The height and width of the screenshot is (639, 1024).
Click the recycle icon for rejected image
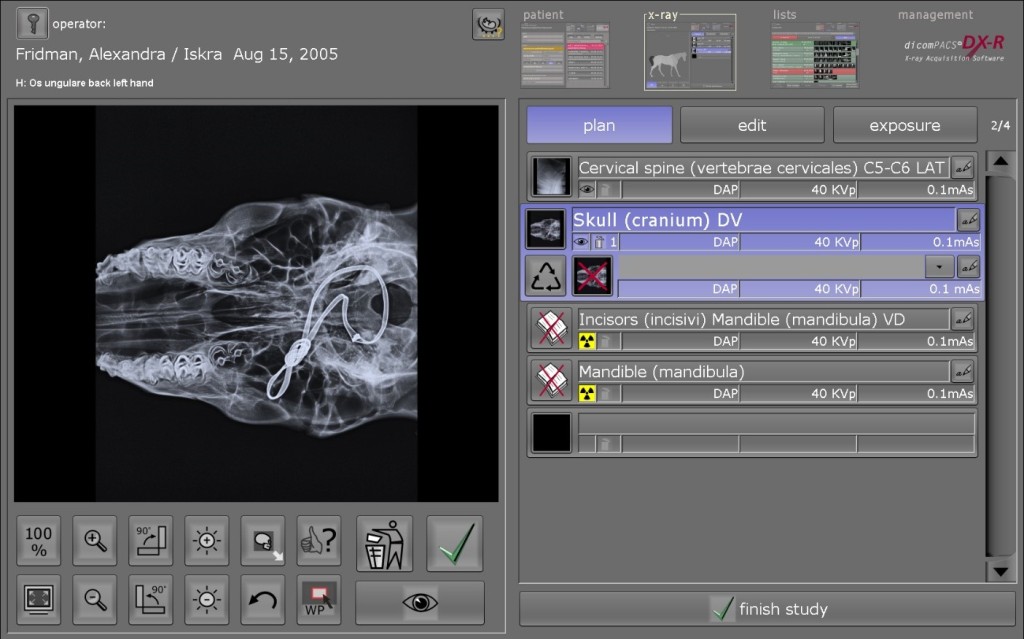click(545, 276)
